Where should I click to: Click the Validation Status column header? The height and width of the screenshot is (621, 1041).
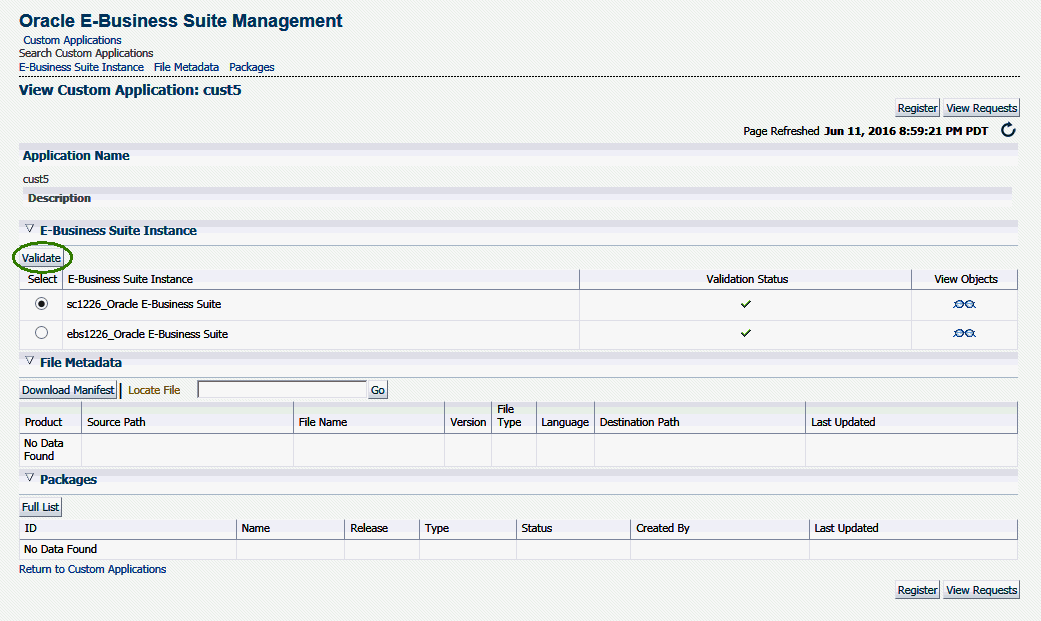(x=747, y=279)
